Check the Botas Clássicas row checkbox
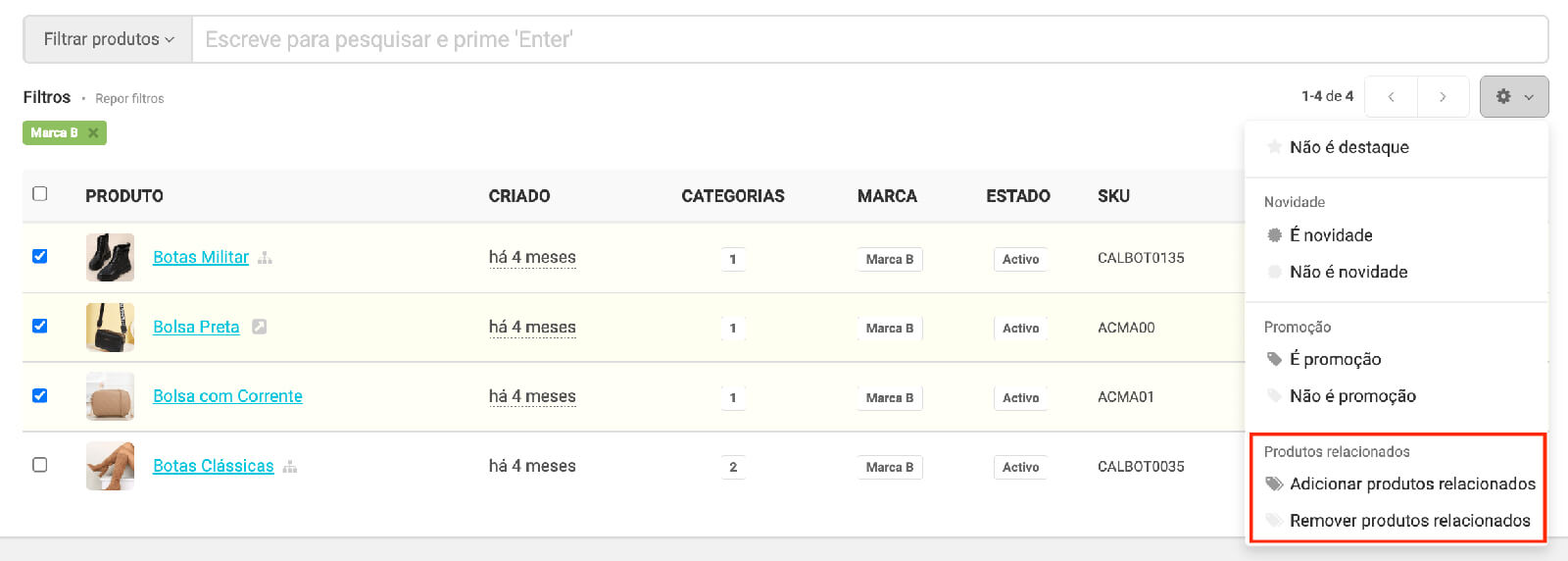The height and width of the screenshot is (561, 1568). click(40, 465)
